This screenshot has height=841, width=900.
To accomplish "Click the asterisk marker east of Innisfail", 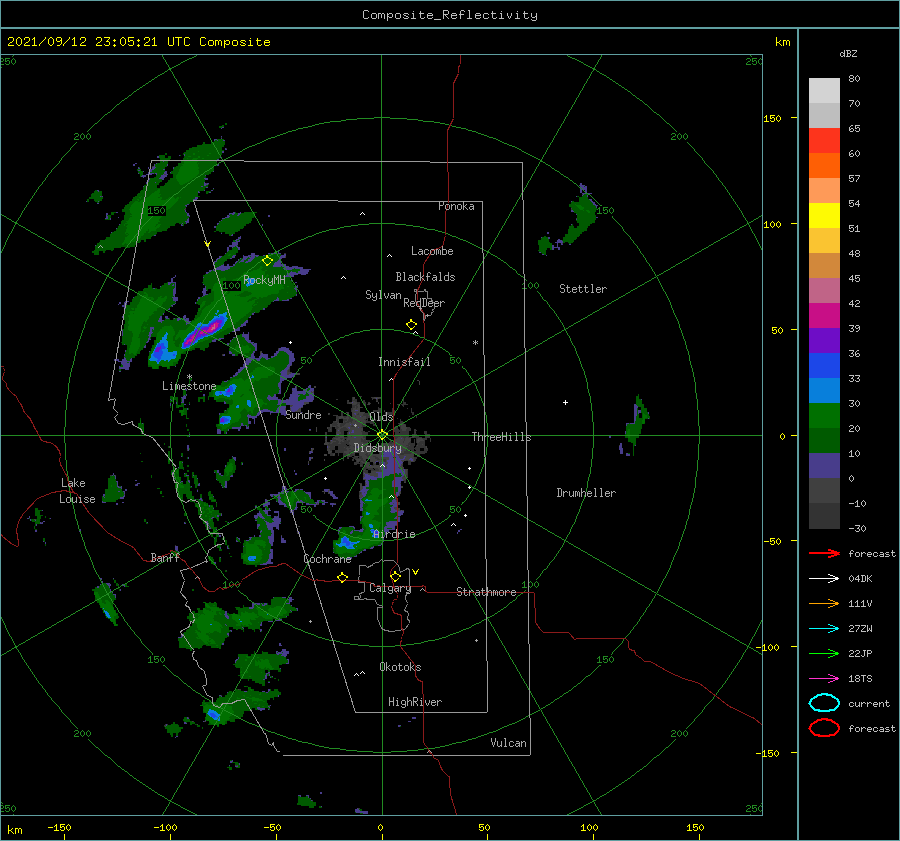I will [475, 343].
